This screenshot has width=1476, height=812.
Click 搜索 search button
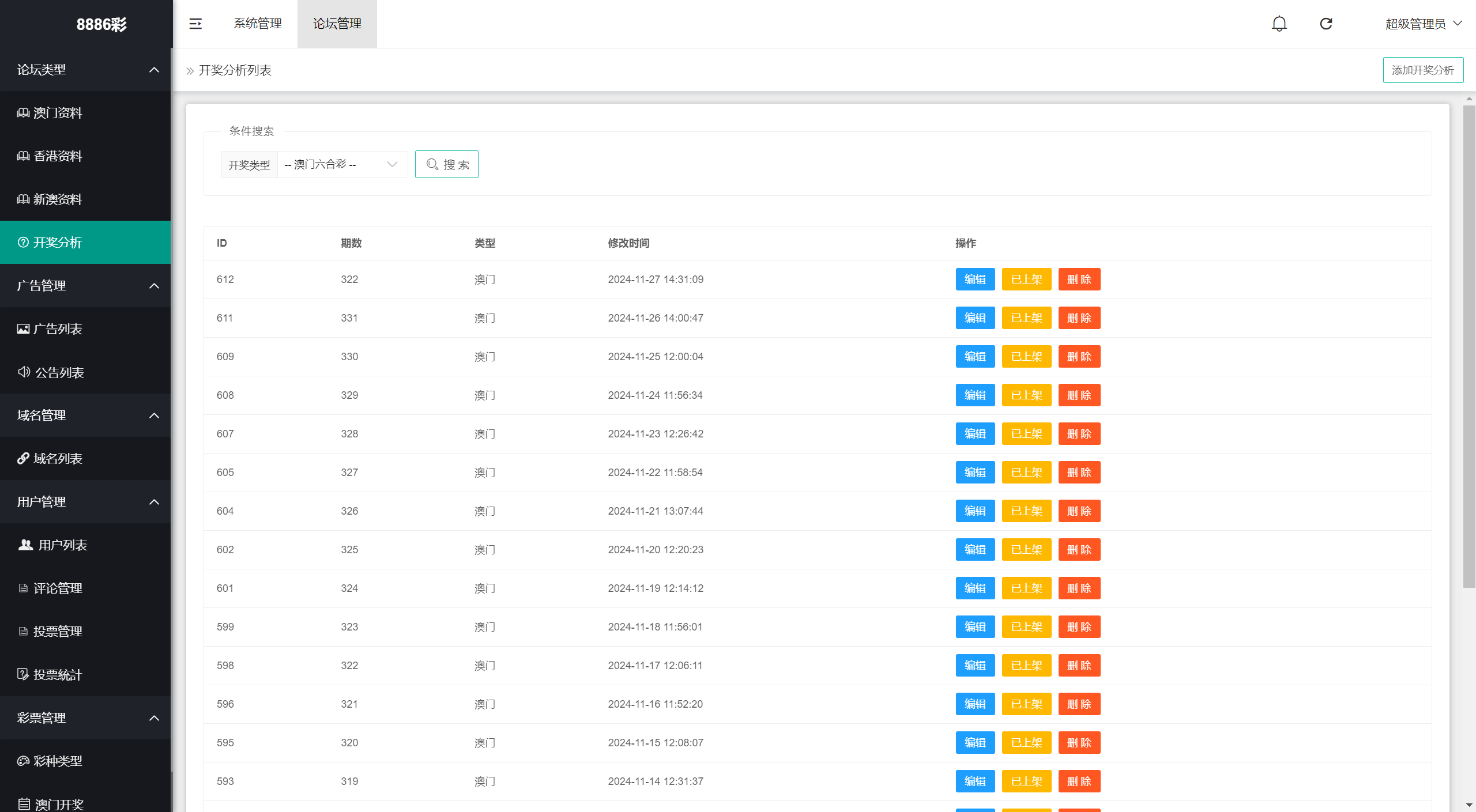[448, 163]
